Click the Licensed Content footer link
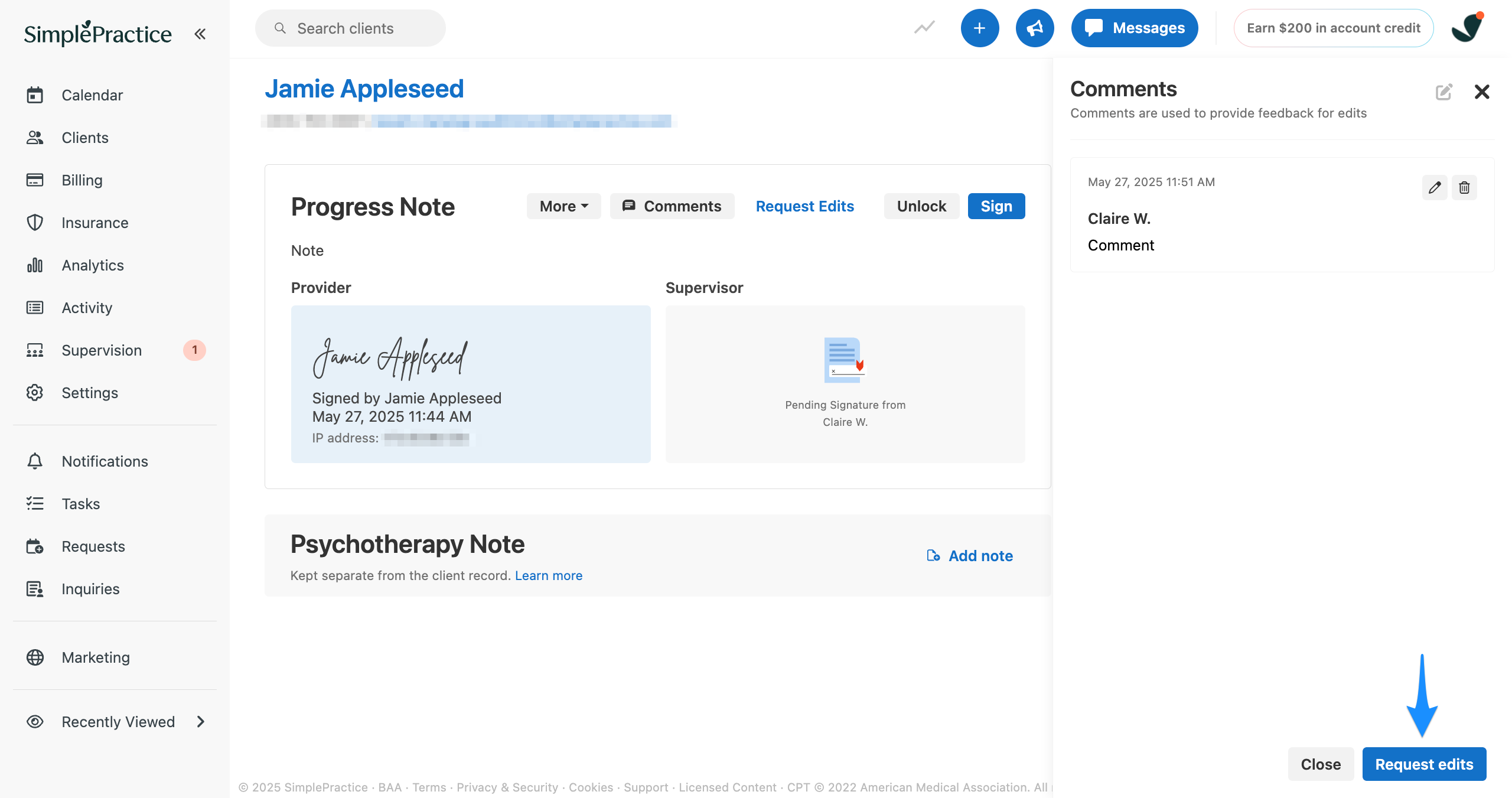Screen dimensions: 1512x798 coord(728,787)
